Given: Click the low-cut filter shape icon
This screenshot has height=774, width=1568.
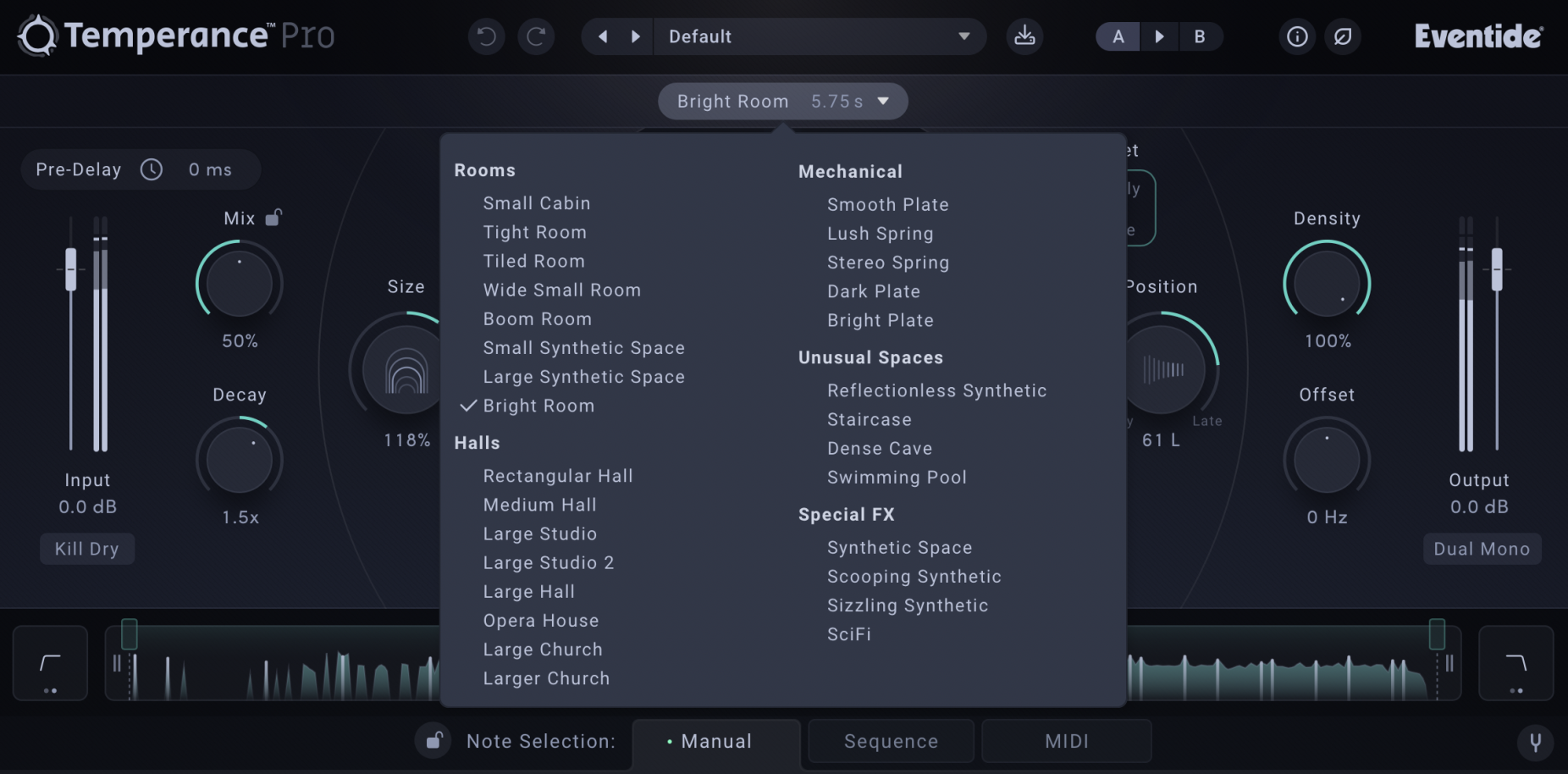Looking at the screenshot, I should [50, 663].
